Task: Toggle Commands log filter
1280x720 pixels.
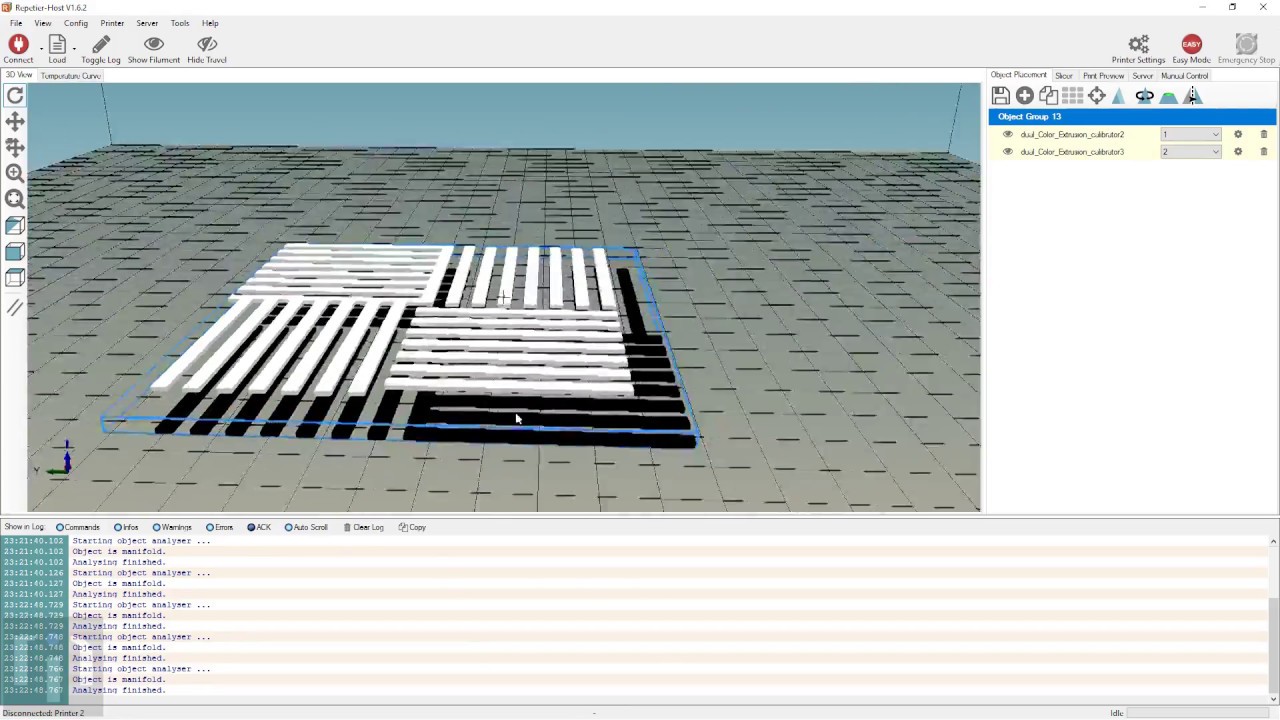Action: tap(78, 527)
